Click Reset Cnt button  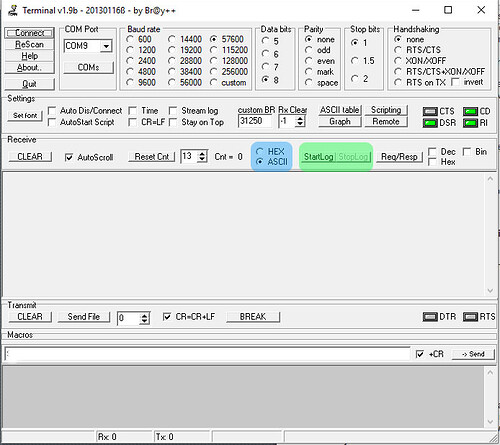coord(152,157)
